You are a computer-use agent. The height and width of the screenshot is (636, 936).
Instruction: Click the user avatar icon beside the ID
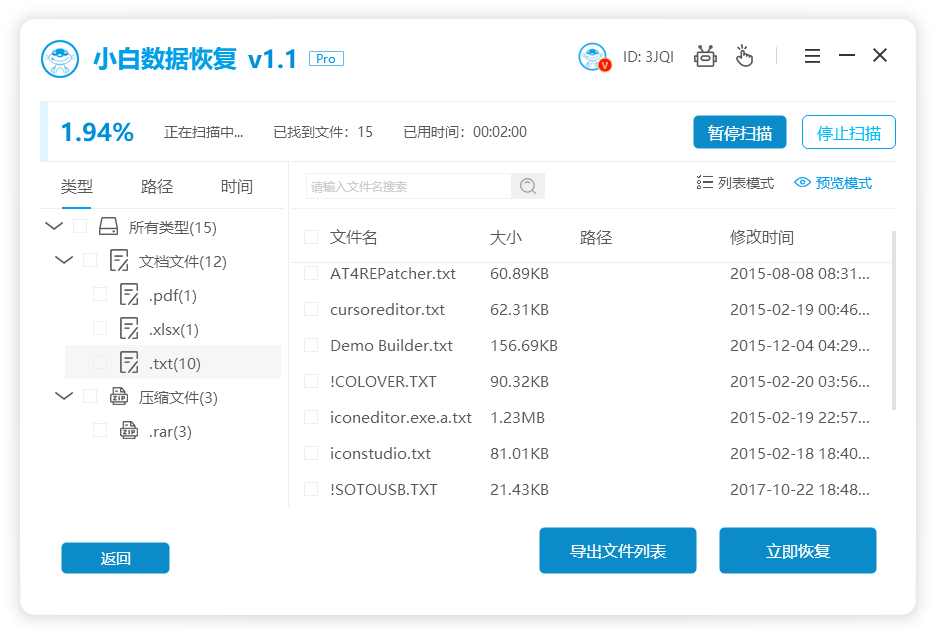[593, 57]
